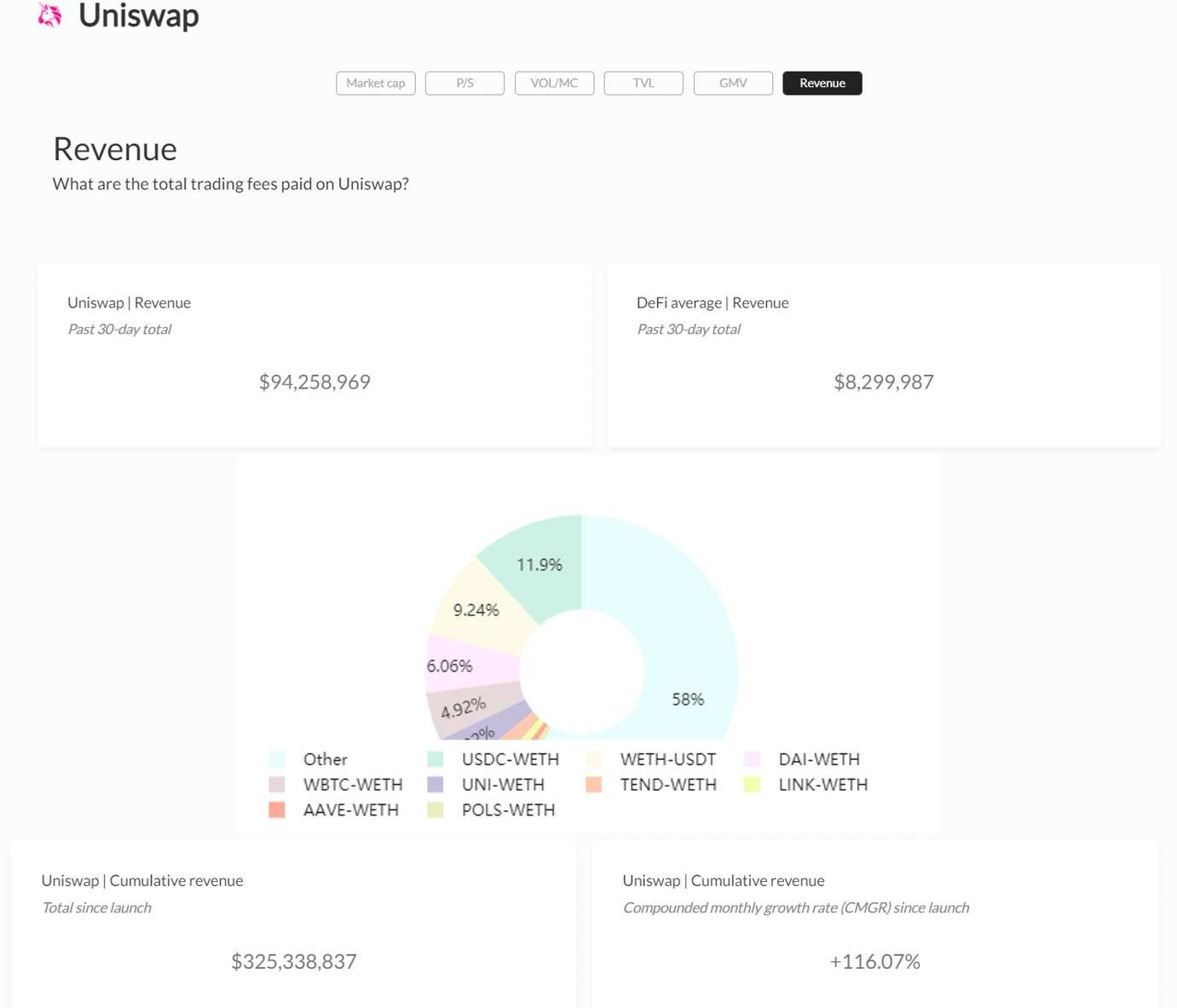Toggle WBTC-WETH legend swatch
The width and height of the screenshot is (1177, 1008).
coord(277,785)
